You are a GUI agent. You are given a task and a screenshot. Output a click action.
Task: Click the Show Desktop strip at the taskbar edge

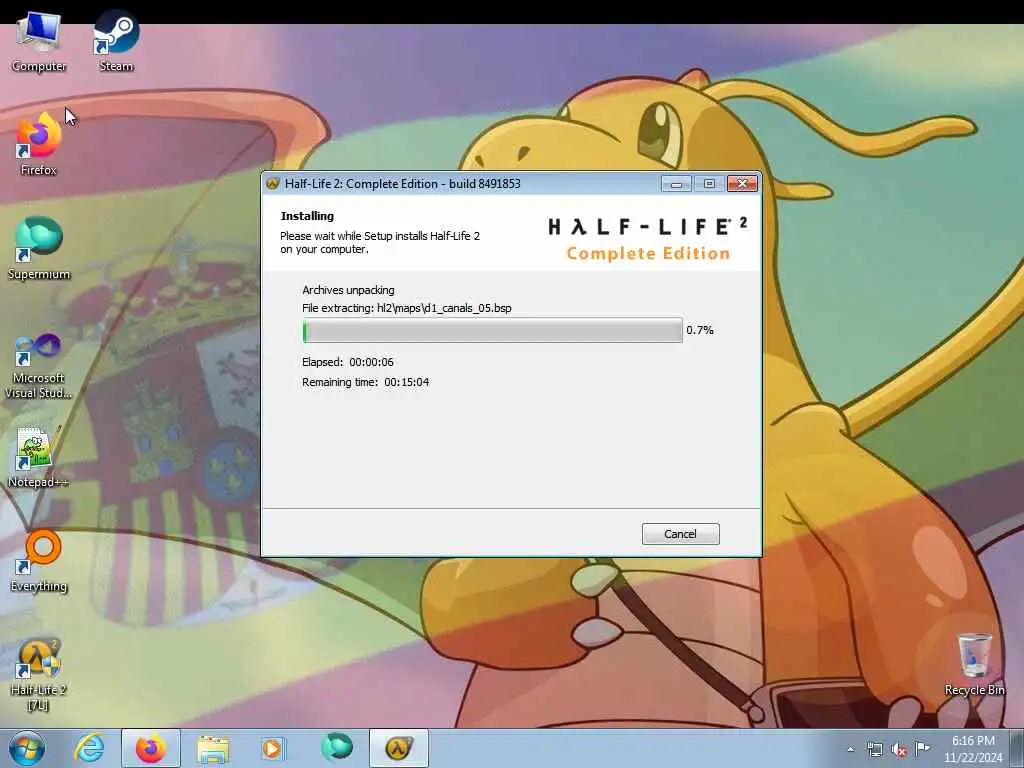[x=1017, y=748]
